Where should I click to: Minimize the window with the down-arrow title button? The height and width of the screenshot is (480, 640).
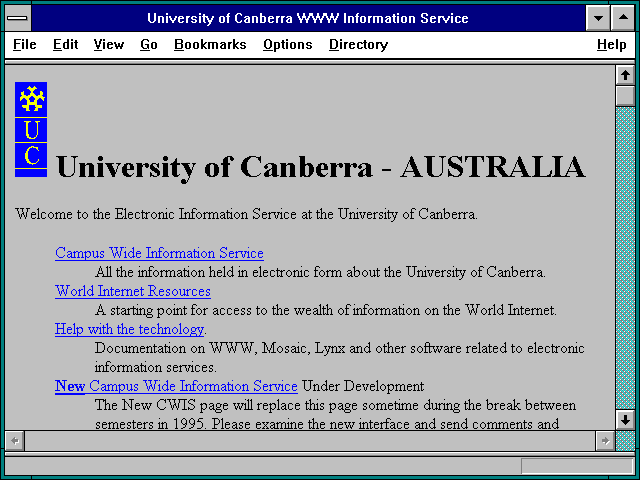pyautogui.click(x=598, y=18)
